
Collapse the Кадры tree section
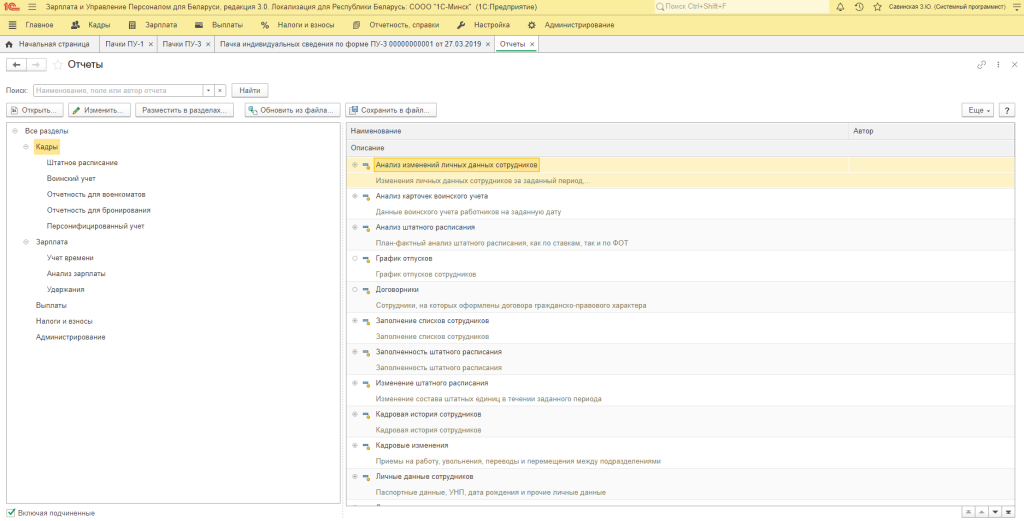point(27,147)
